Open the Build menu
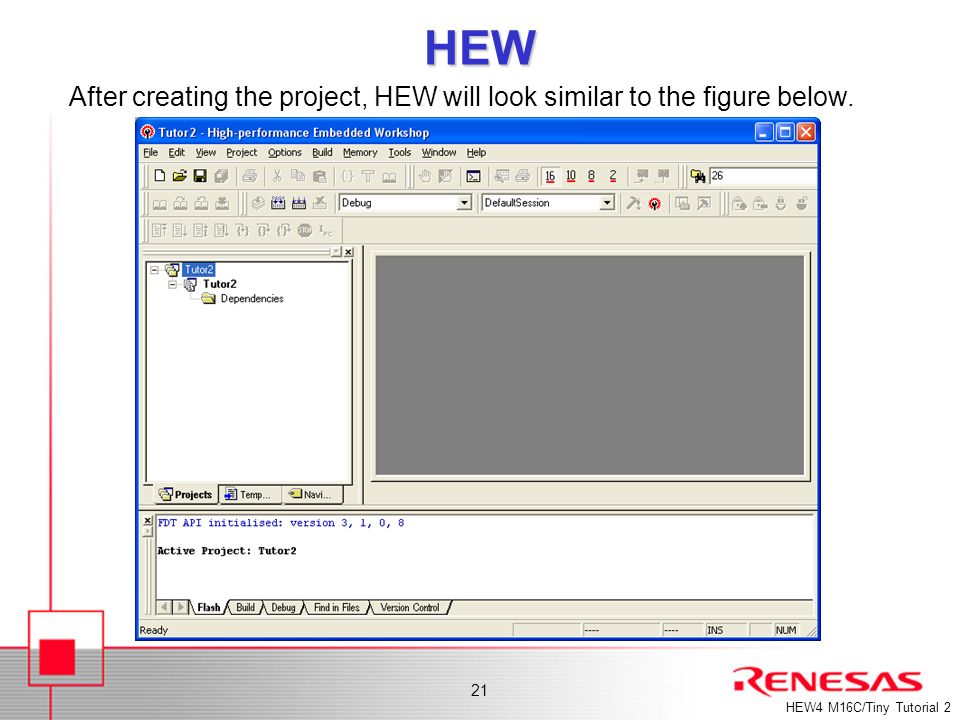The image size is (960, 720). pyautogui.click(x=322, y=152)
